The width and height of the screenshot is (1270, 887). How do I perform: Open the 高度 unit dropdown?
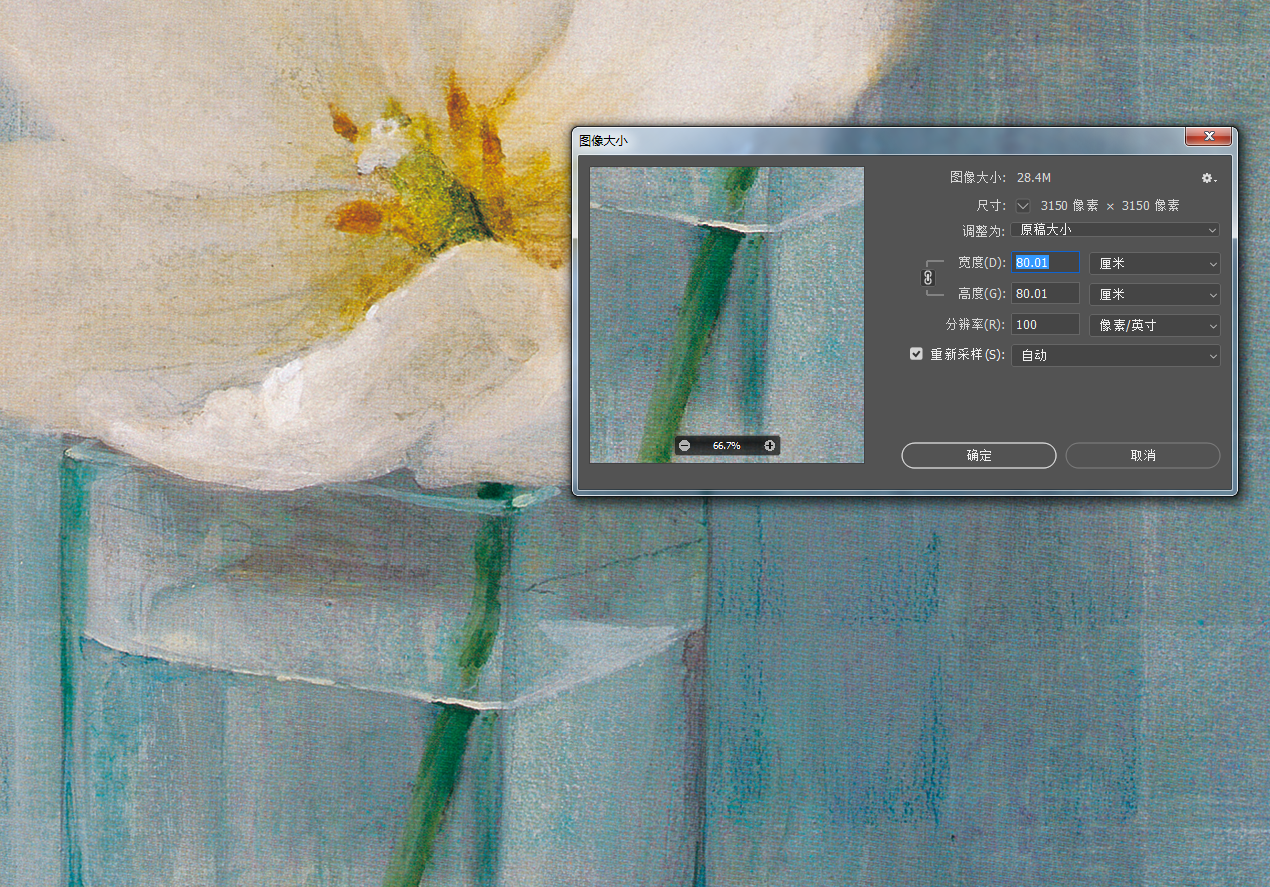tap(1154, 294)
